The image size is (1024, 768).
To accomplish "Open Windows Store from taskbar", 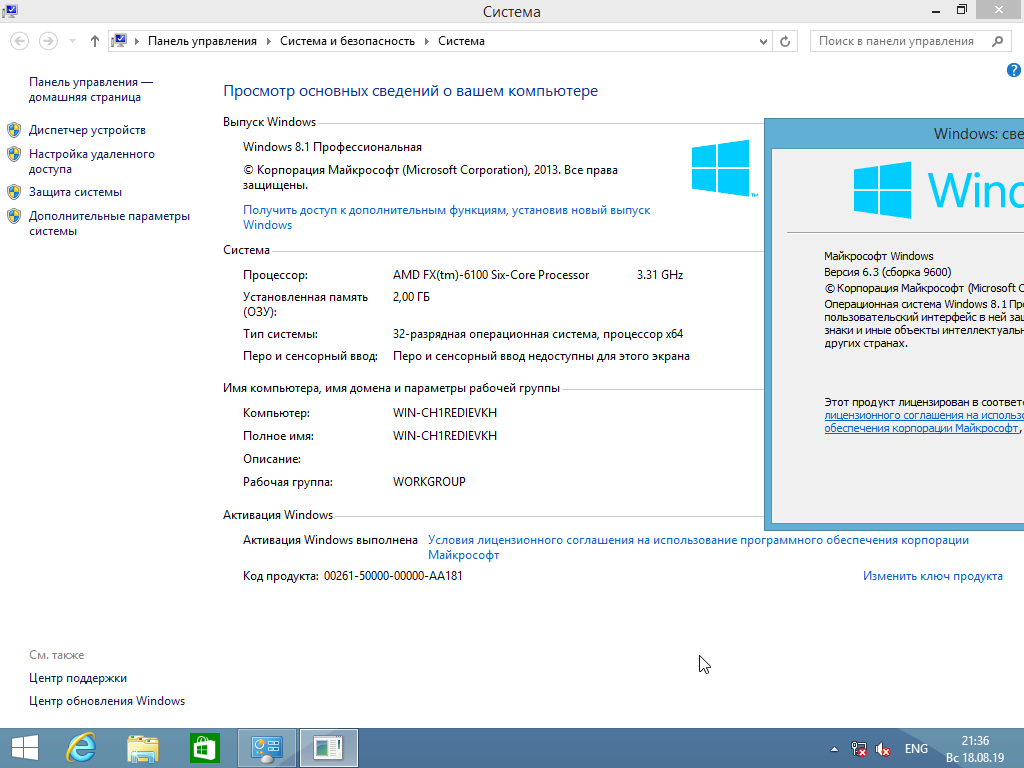I will point(204,748).
